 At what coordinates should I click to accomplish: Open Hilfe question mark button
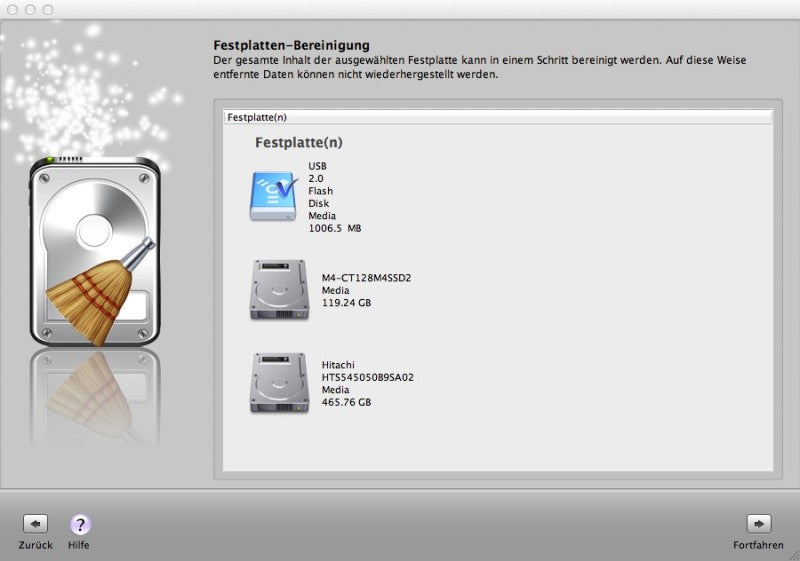[80, 524]
